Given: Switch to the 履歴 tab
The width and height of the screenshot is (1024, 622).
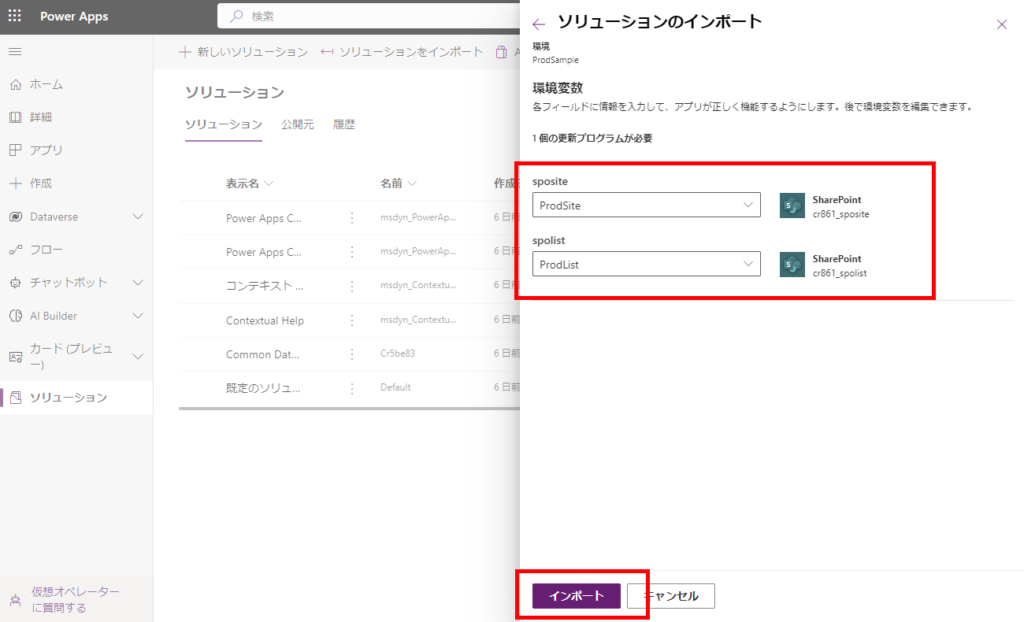Looking at the screenshot, I should point(344,124).
